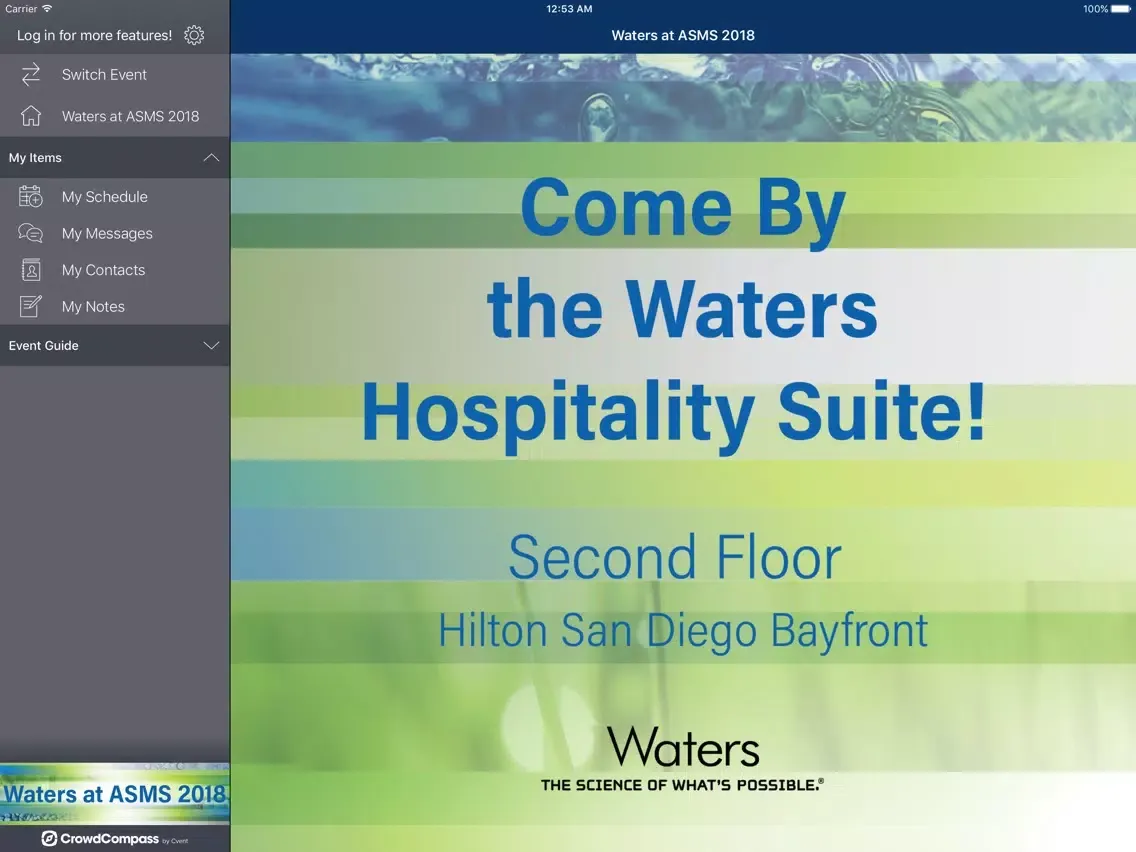
Task: Tap the 12:53 AM clock in status bar
Action: (x=569, y=9)
